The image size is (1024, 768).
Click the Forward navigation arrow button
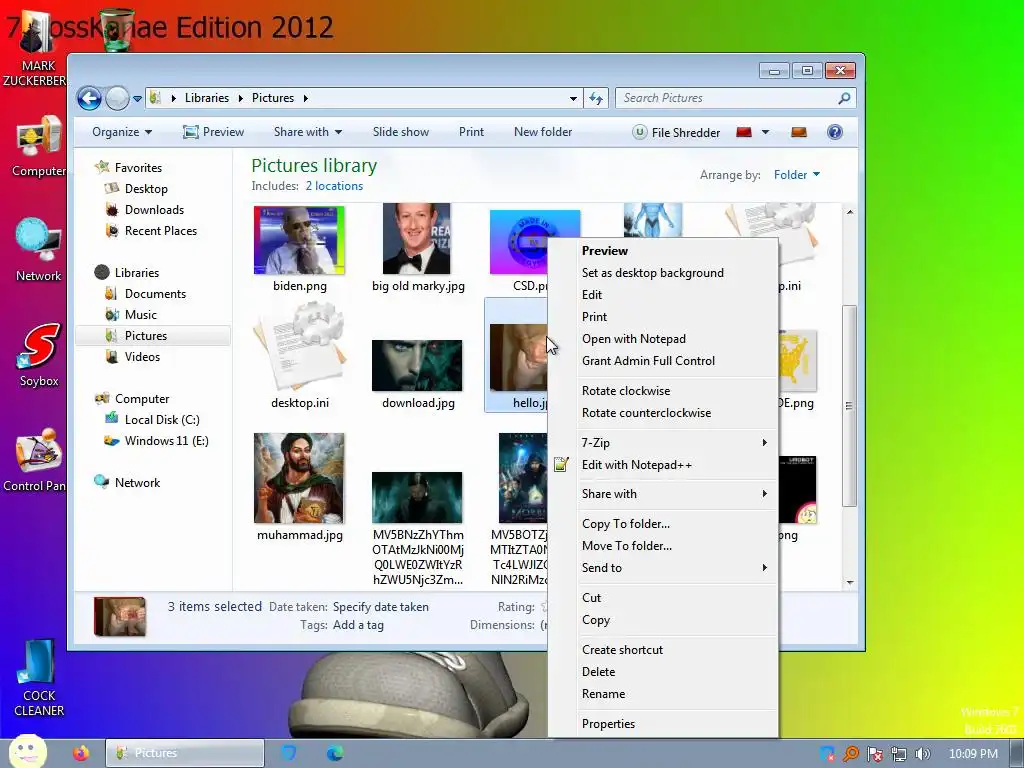(118, 99)
